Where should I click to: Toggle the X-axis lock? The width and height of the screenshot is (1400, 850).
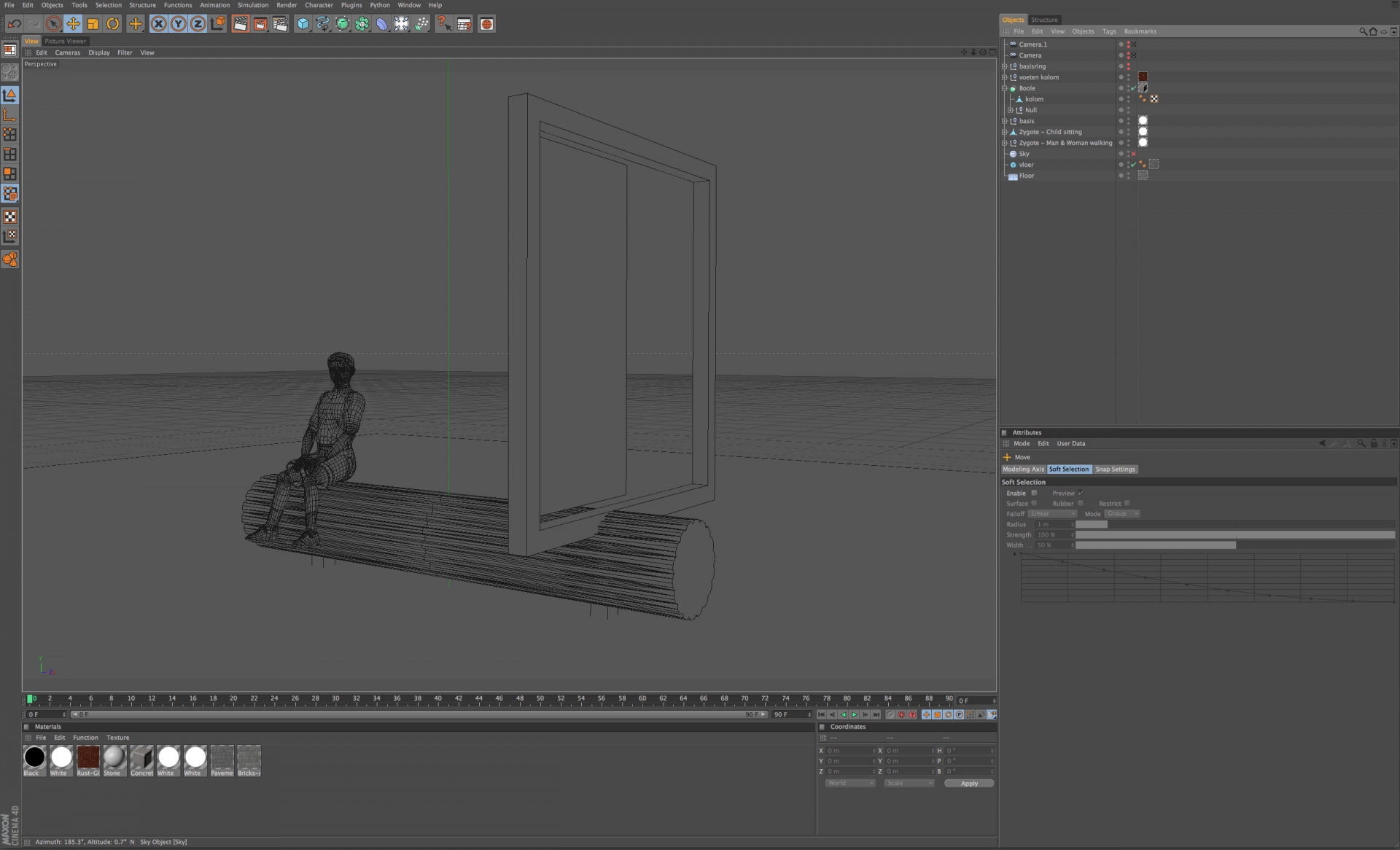pos(158,24)
